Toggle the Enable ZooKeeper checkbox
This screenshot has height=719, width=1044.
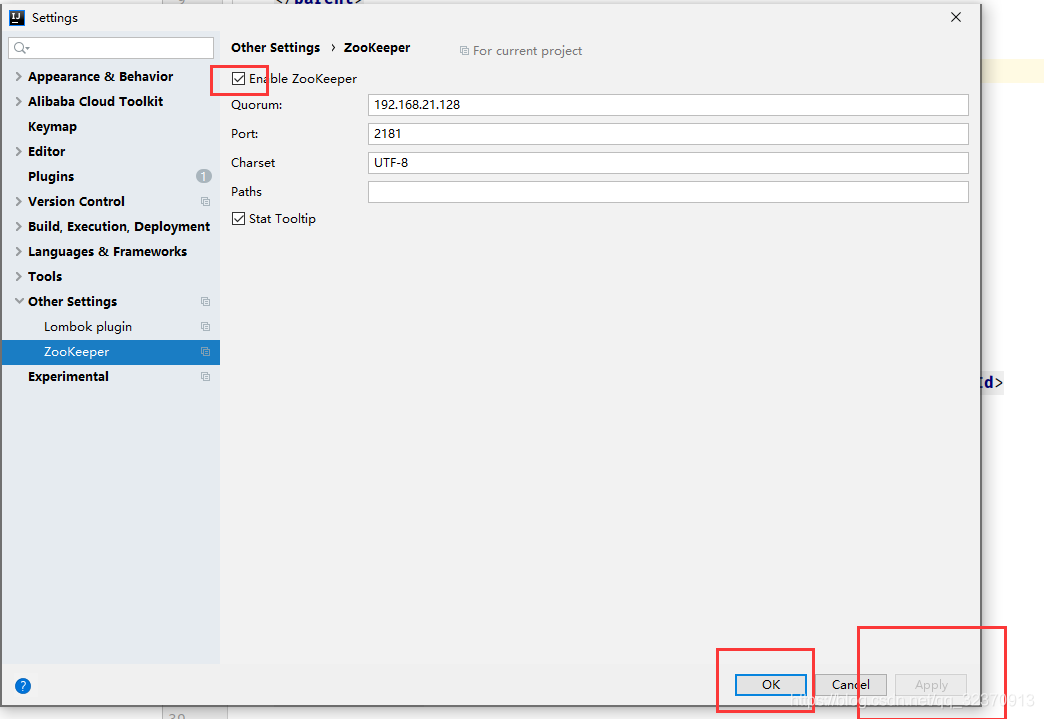tap(238, 79)
